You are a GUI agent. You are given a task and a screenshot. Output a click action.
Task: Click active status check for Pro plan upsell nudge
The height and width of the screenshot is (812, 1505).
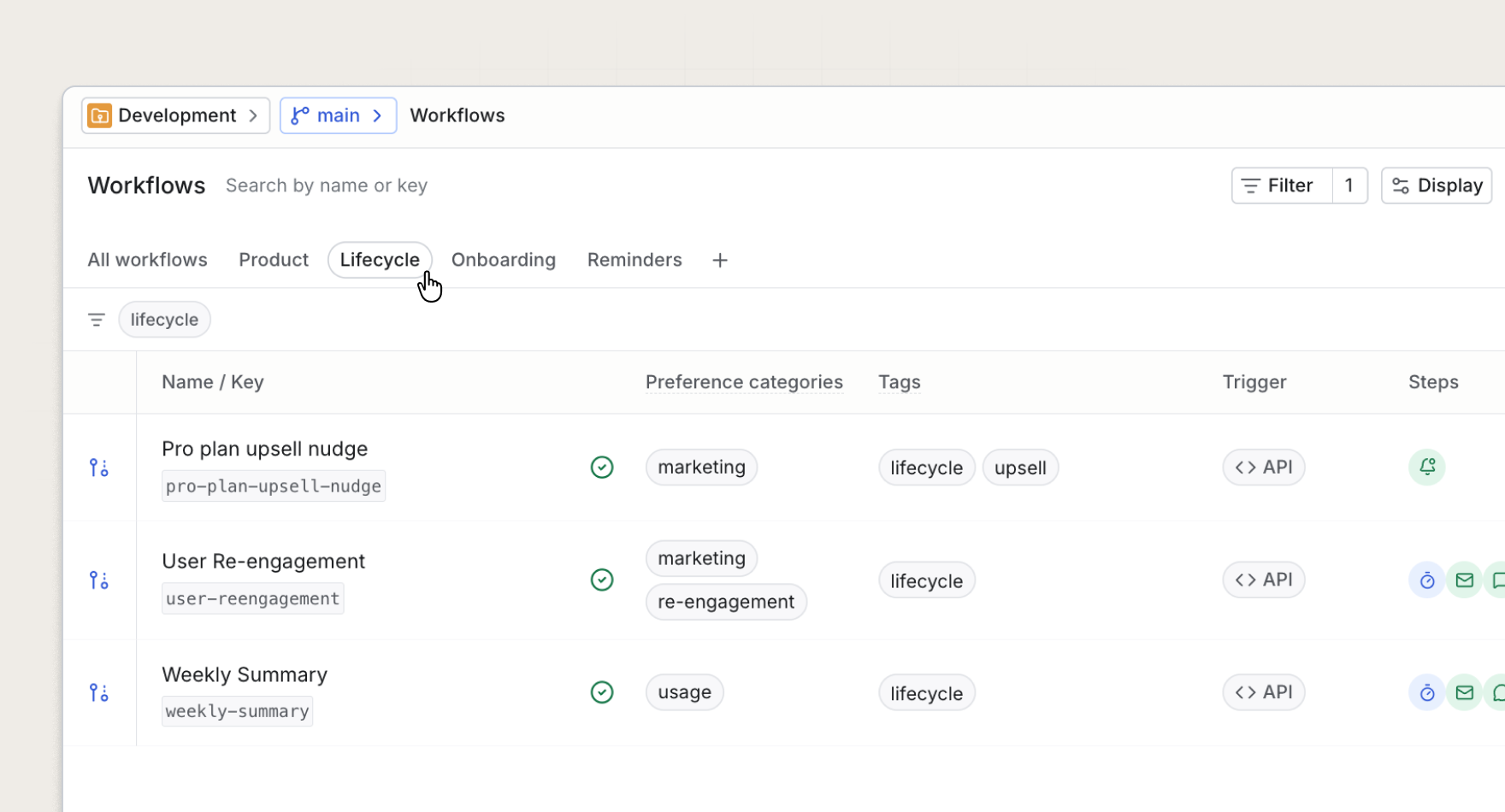(602, 468)
